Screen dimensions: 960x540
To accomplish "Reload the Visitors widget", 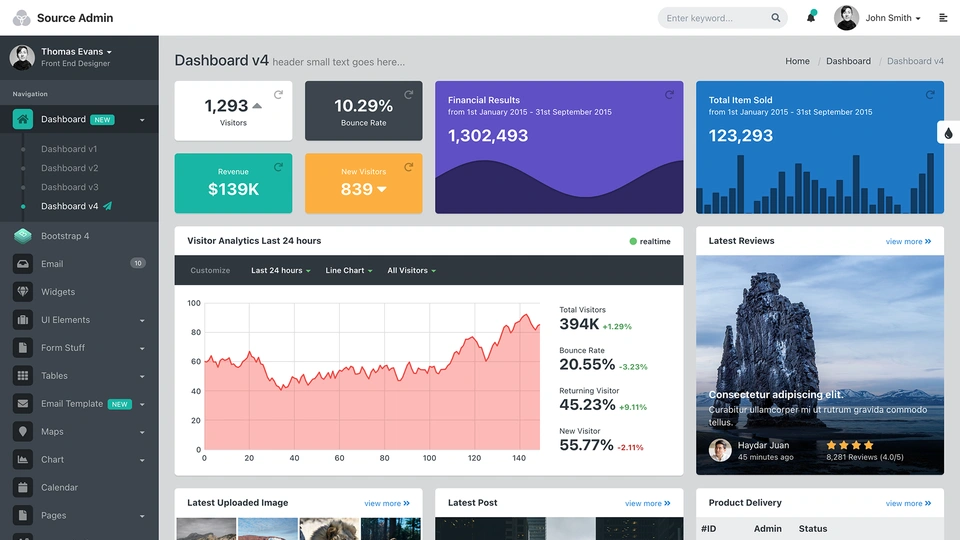I will coord(278,95).
